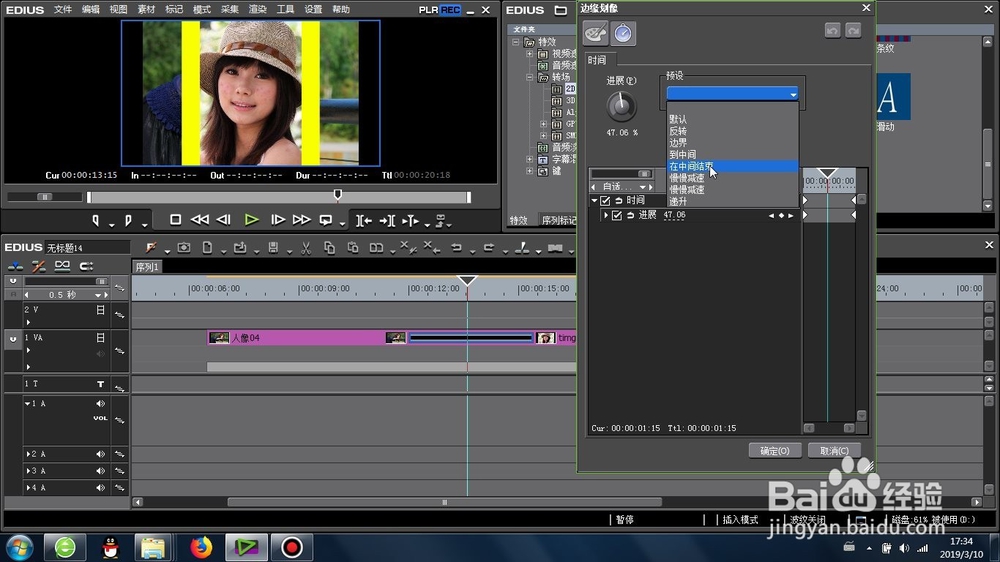Click the Stop button in player

click(x=175, y=220)
